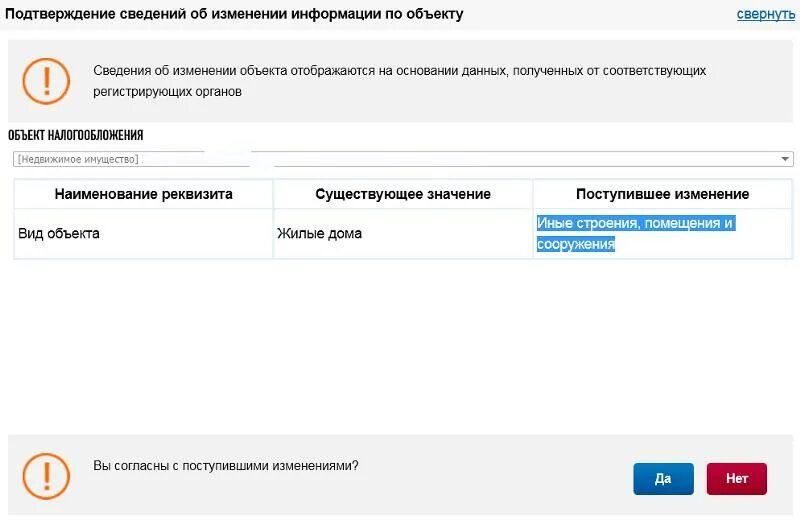Click the Жилые дома existing value cell

(403, 234)
